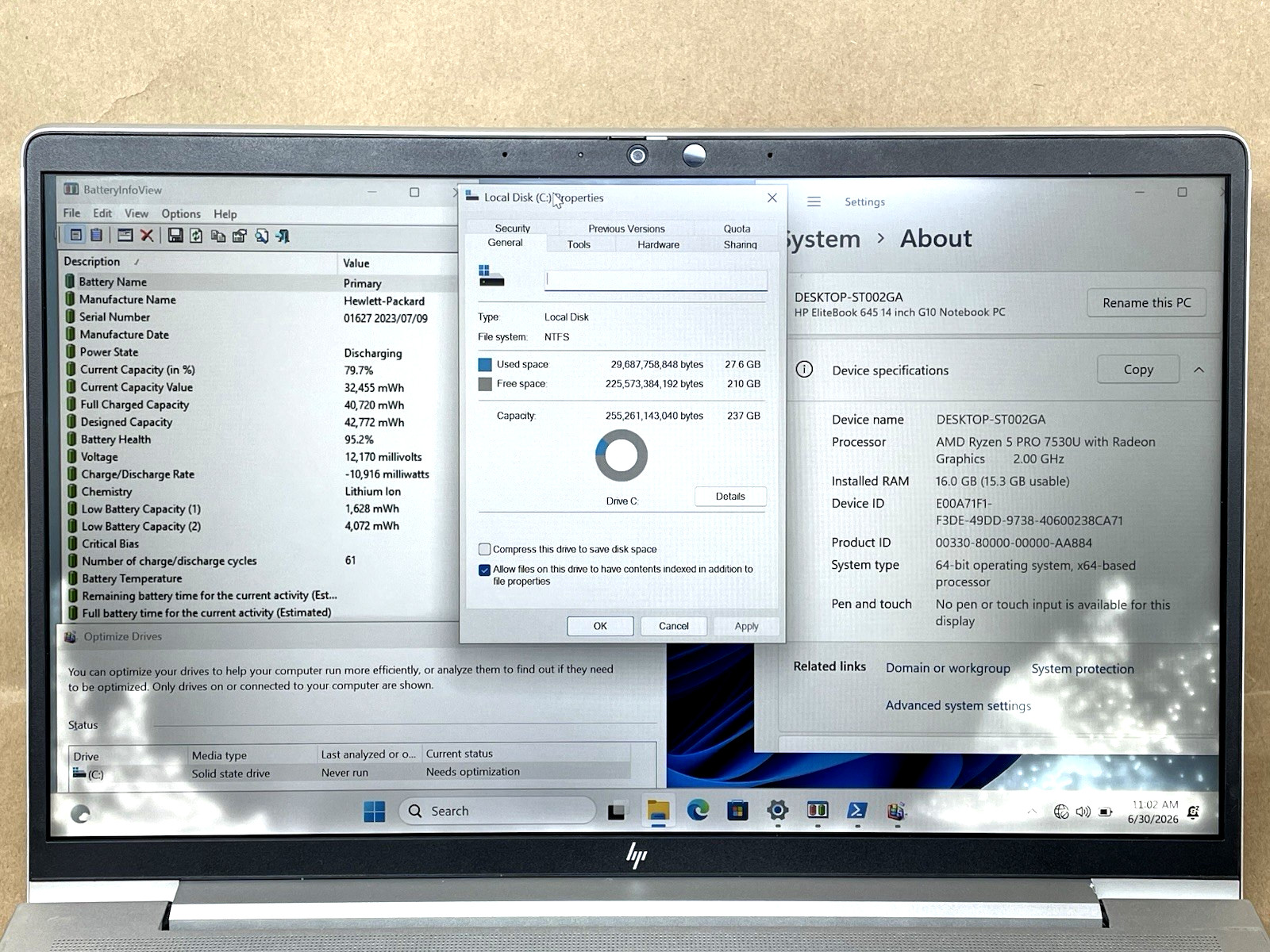1270x952 pixels.
Task: Click the find magnifier icon in BatteryInfoView toolbar
Action: (x=261, y=236)
